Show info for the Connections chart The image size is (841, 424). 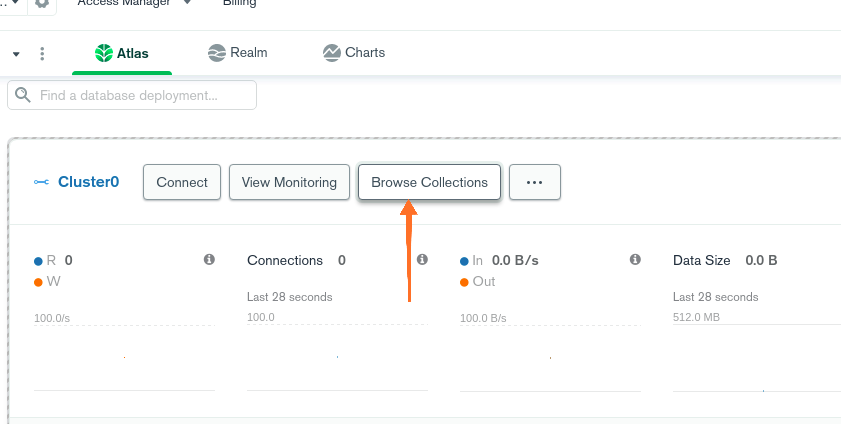pos(422,259)
